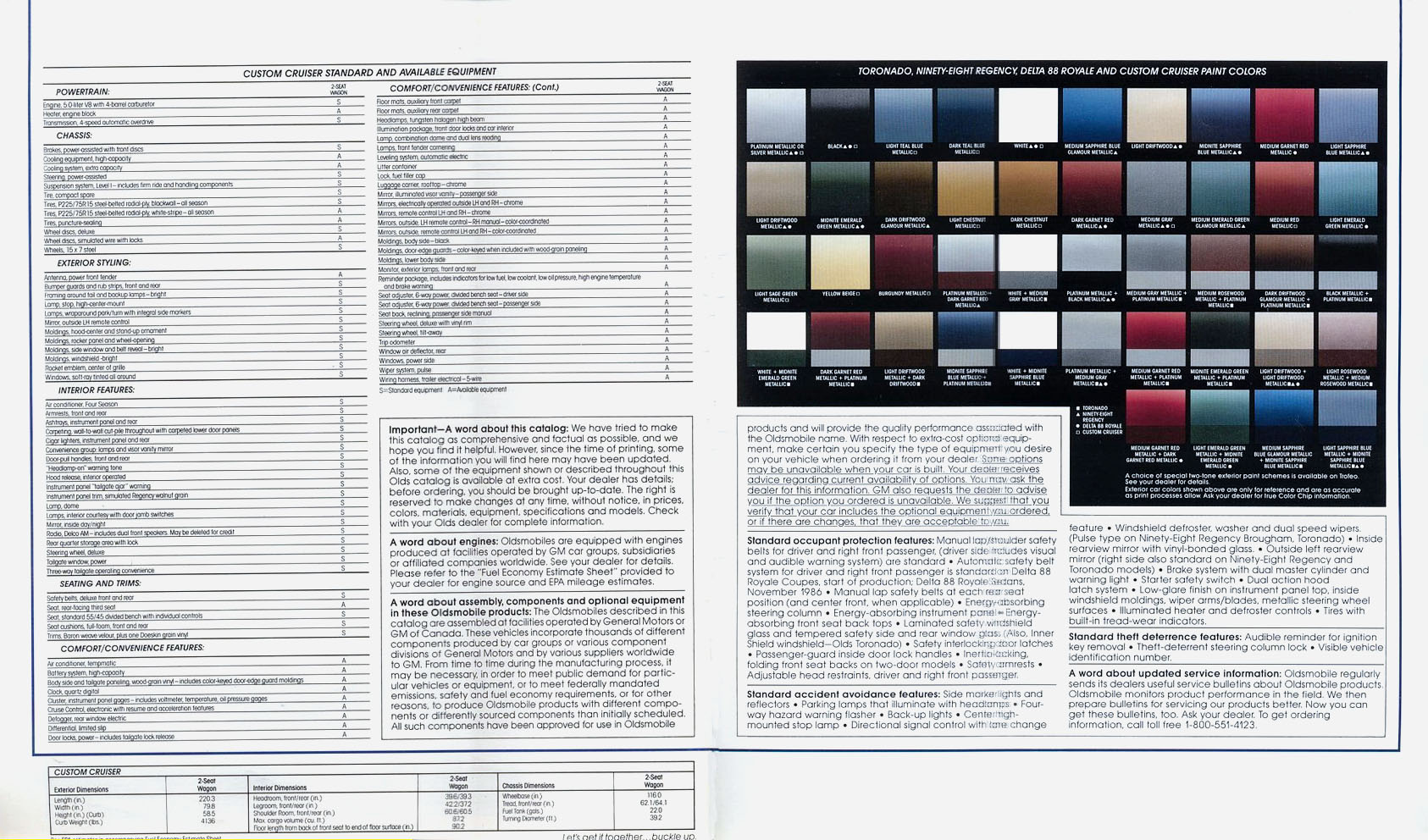Click the Light Sapphire Blue Metallic swatch
Viewport: 1428px width, 840px height.
pyautogui.click(x=1348, y=116)
